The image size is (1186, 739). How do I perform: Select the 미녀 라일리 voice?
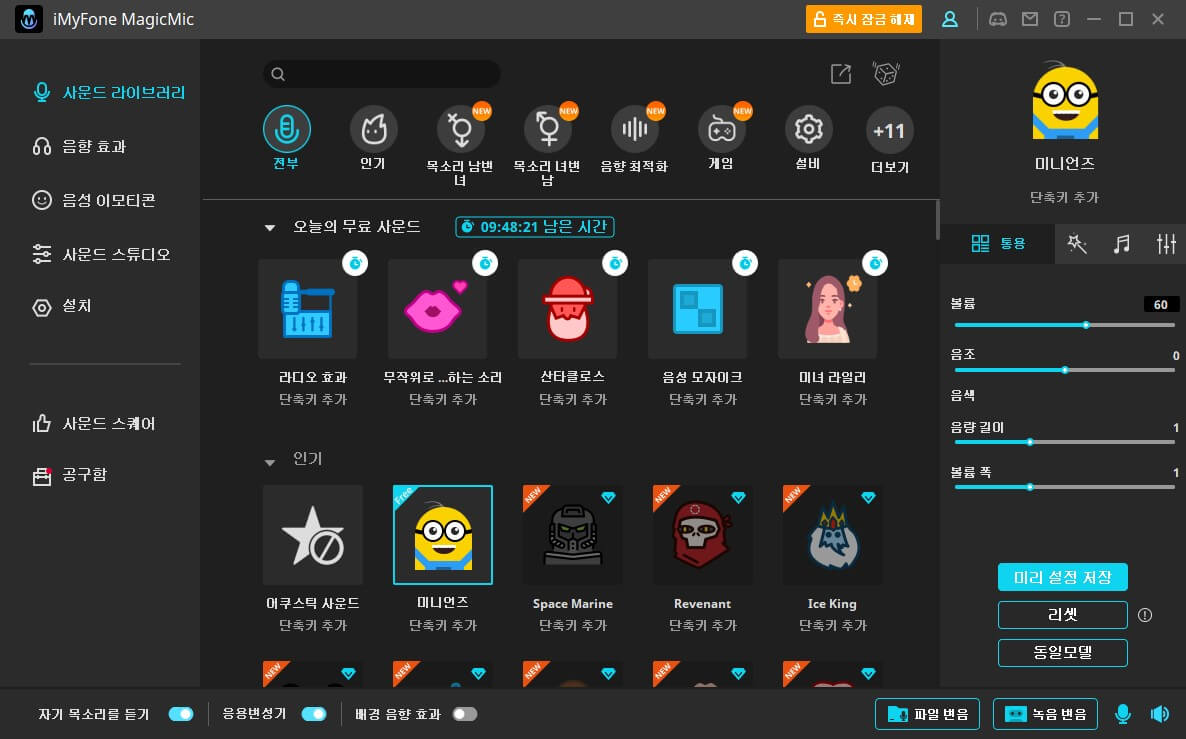[828, 309]
